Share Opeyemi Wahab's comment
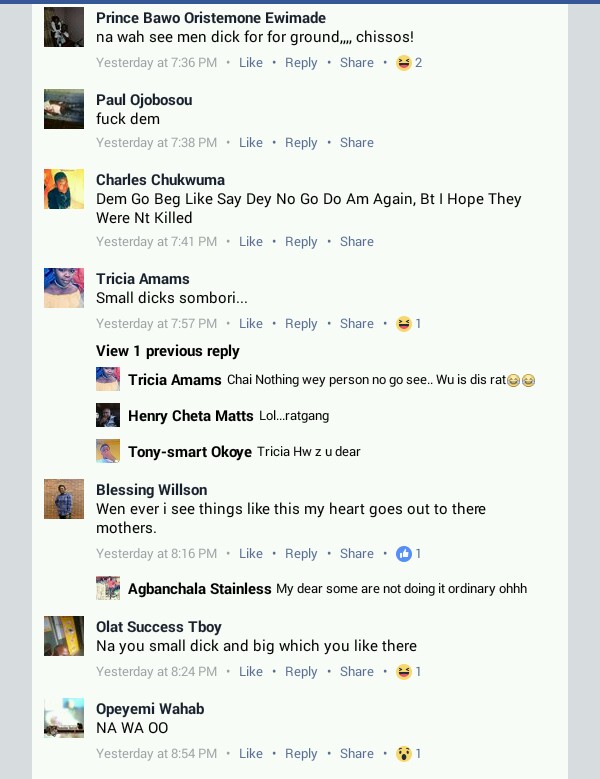Screen dimensions: 600x779 (357, 754)
